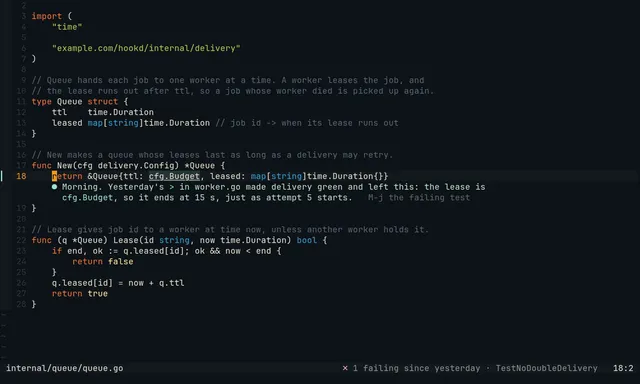
Task: Click the red X failing icon in status bar
Action: point(345,368)
